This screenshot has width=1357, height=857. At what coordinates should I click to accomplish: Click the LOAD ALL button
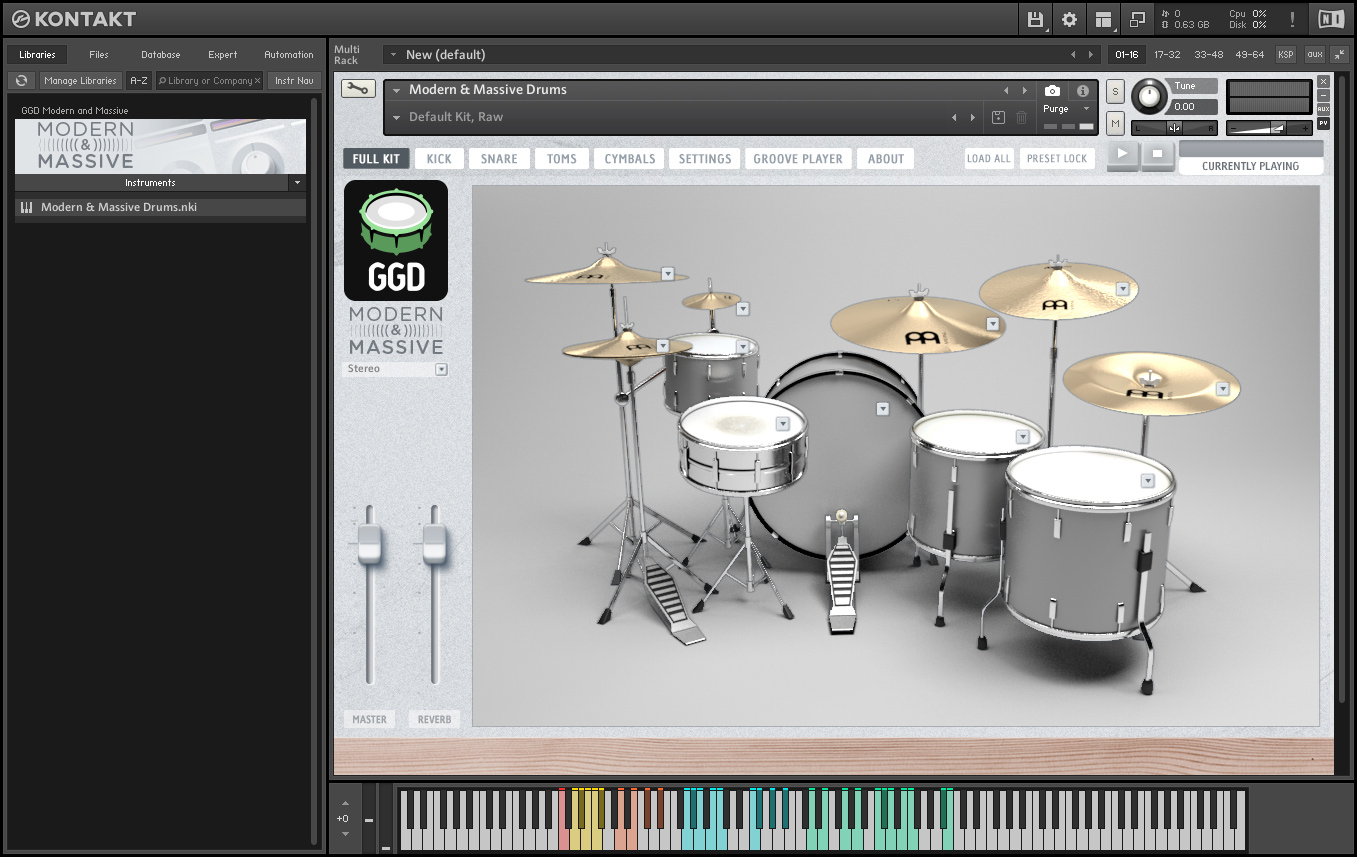point(989,158)
